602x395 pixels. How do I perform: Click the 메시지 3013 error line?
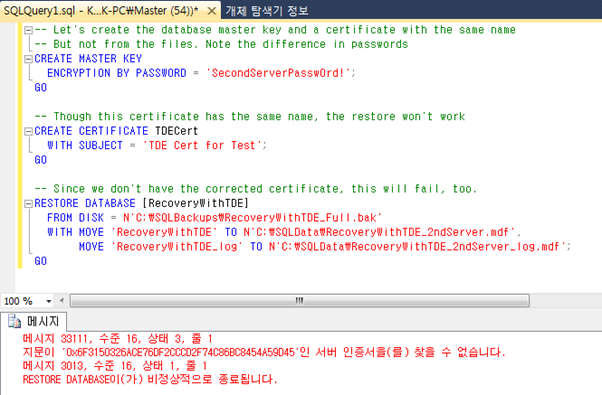(x=115, y=365)
